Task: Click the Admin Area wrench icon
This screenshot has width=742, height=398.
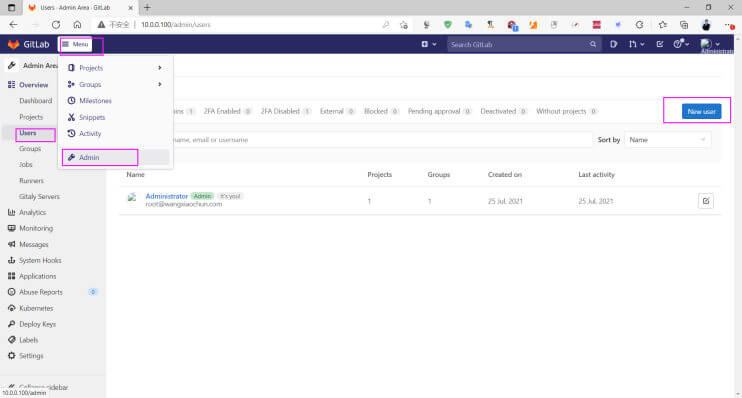Action: click(x=12, y=65)
